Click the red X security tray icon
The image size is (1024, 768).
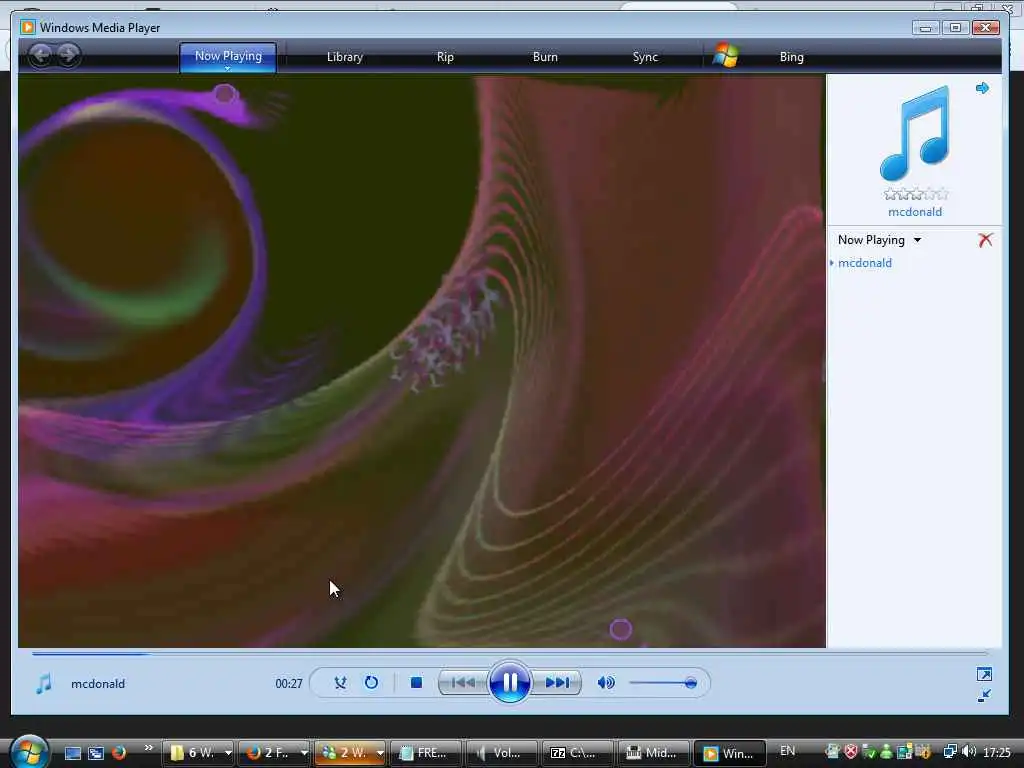850,752
